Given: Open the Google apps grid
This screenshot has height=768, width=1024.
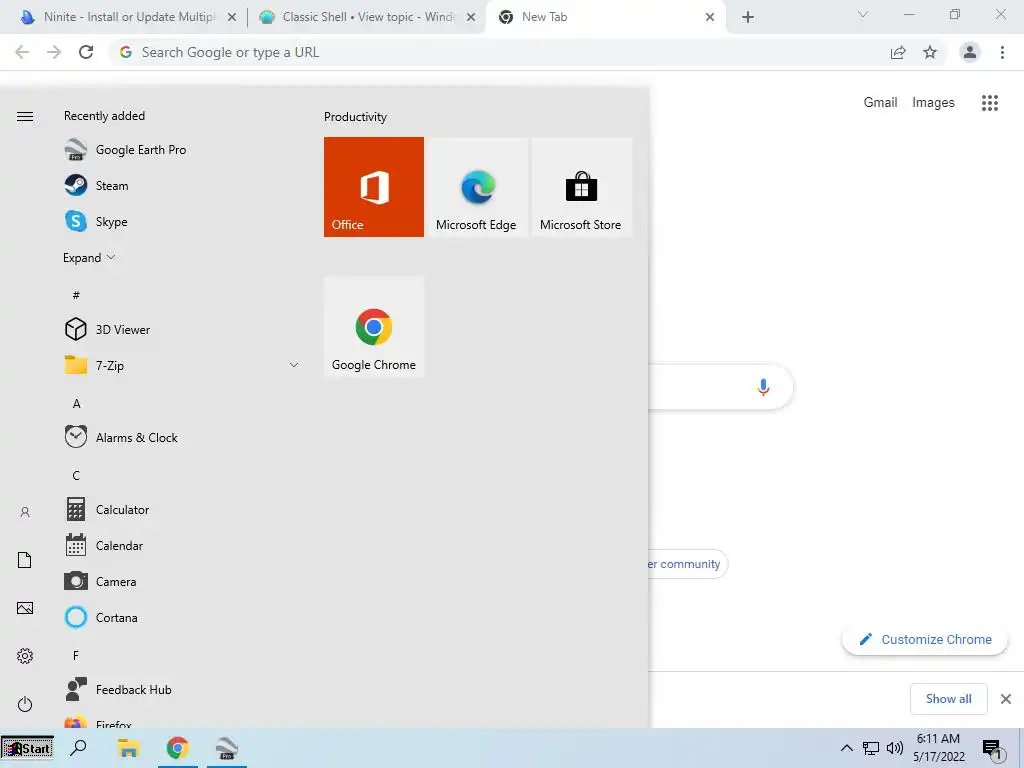Looking at the screenshot, I should click(x=990, y=103).
